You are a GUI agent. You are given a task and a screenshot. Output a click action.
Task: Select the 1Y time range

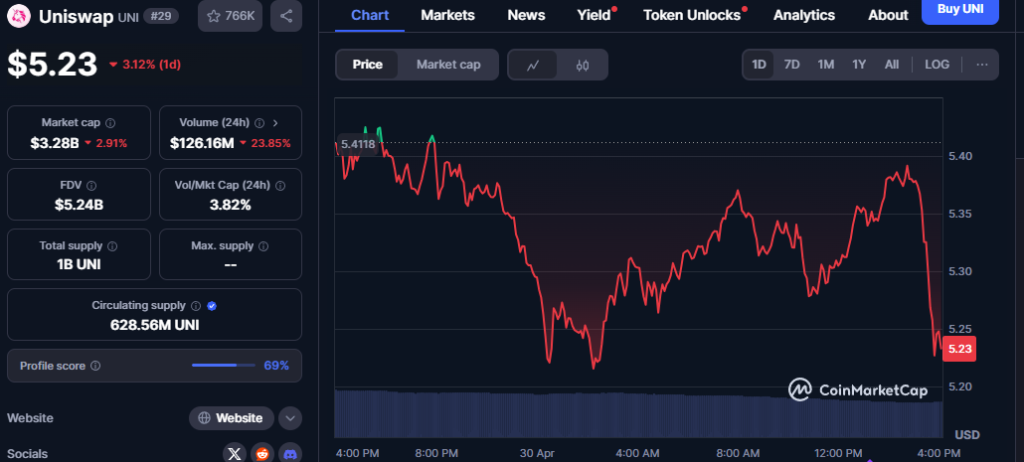click(x=859, y=65)
